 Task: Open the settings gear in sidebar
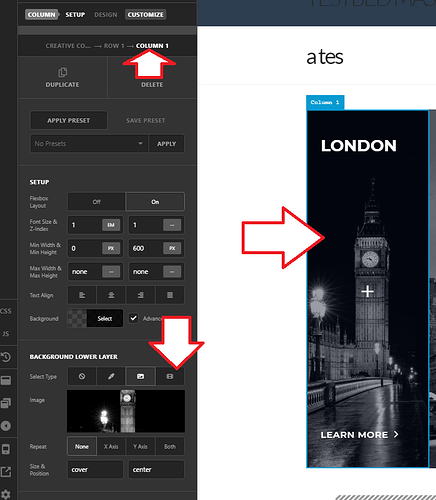point(6,494)
